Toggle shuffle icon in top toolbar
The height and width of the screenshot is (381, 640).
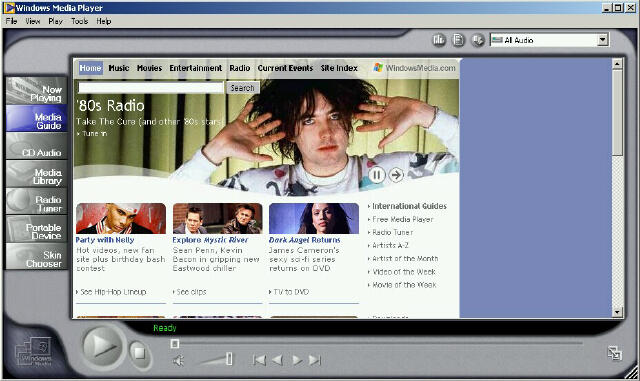[478, 40]
